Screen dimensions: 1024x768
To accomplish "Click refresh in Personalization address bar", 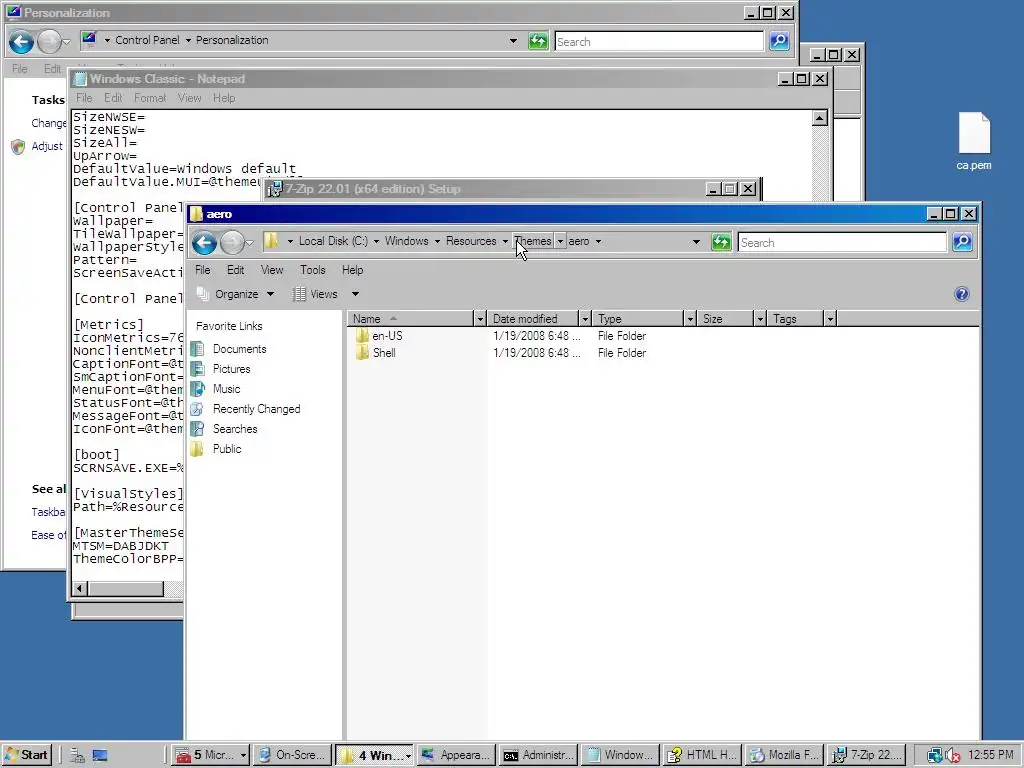I will (538, 41).
